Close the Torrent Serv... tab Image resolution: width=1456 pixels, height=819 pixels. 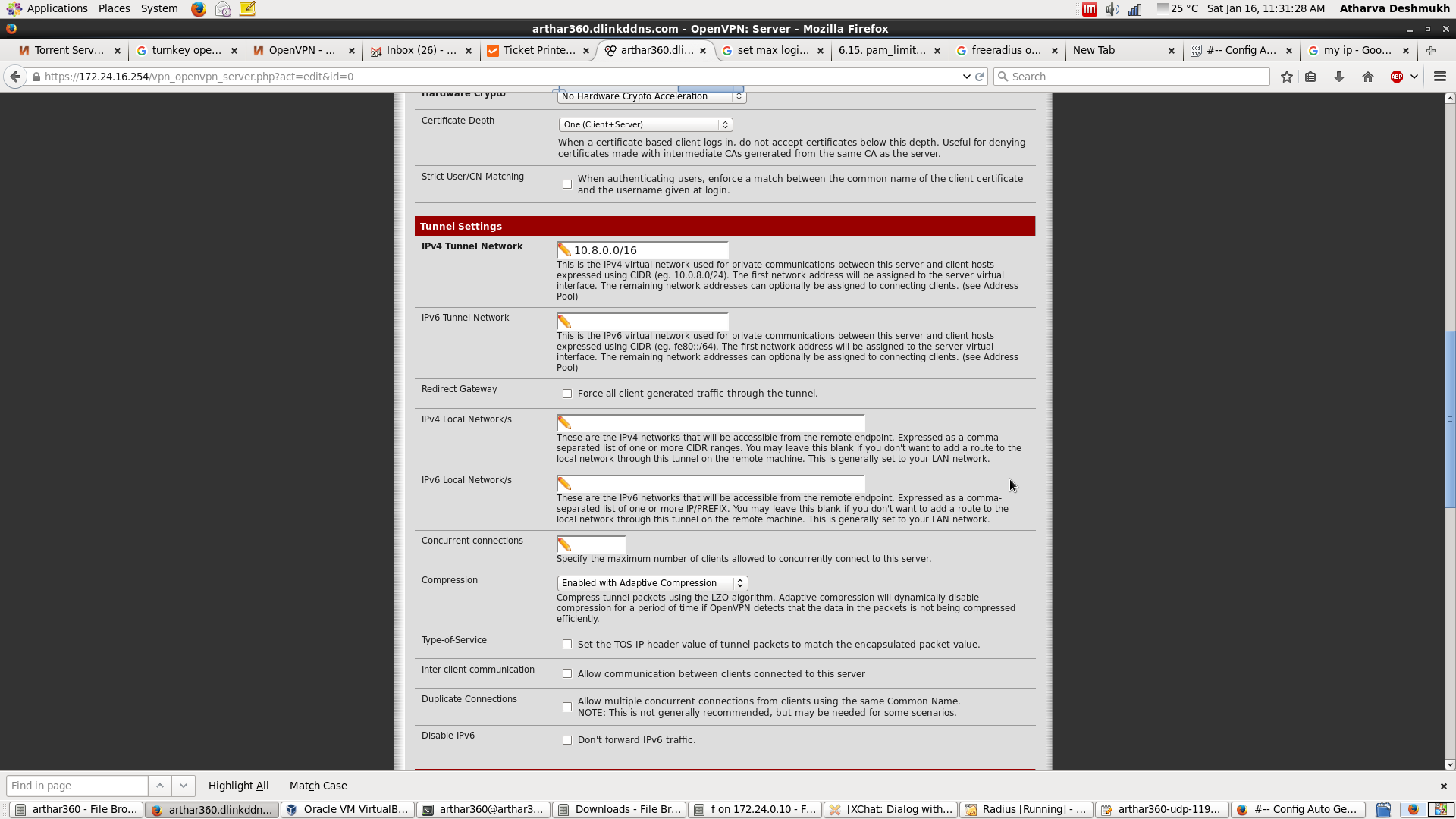[x=118, y=51]
